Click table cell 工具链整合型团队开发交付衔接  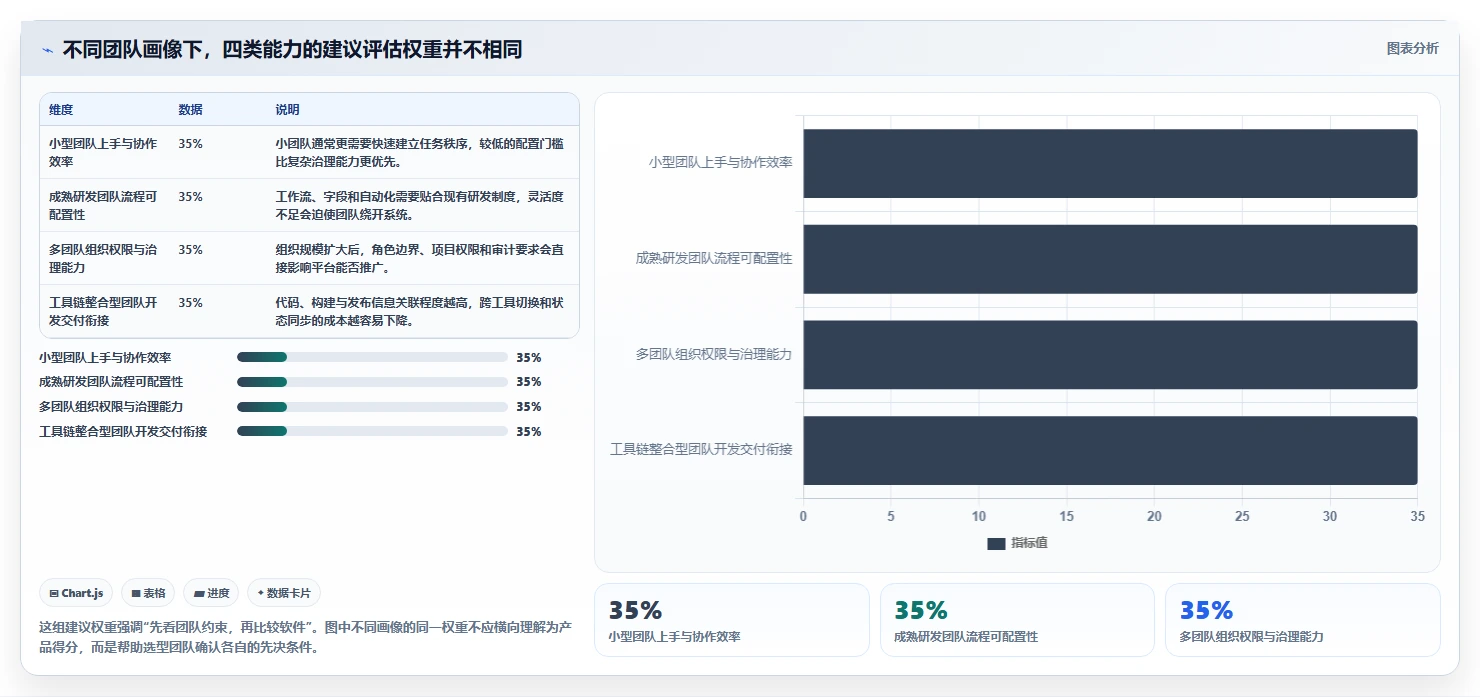point(103,311)
